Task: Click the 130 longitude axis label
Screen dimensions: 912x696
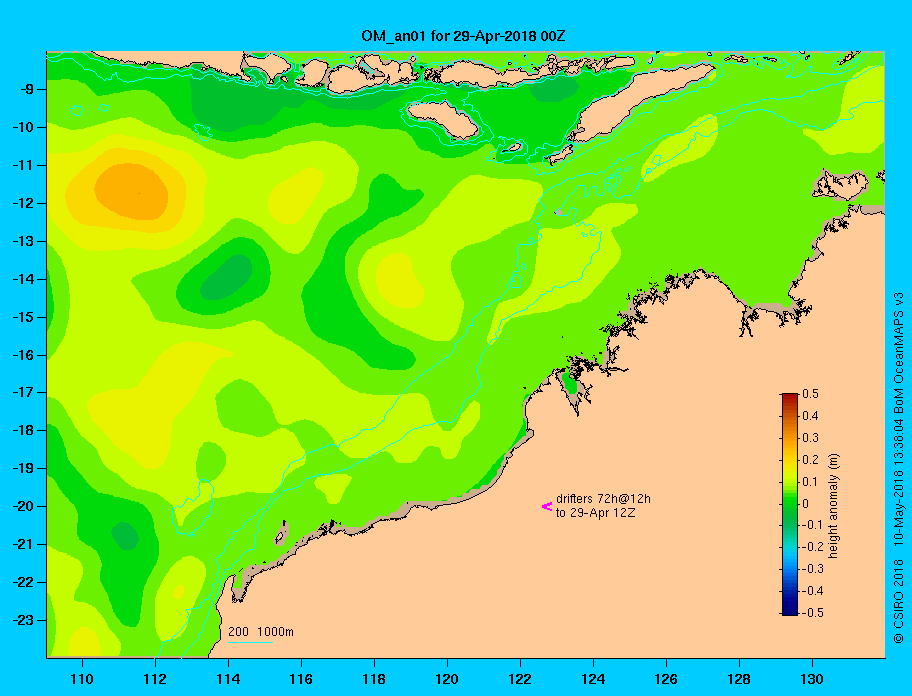Action: (812, 679)
